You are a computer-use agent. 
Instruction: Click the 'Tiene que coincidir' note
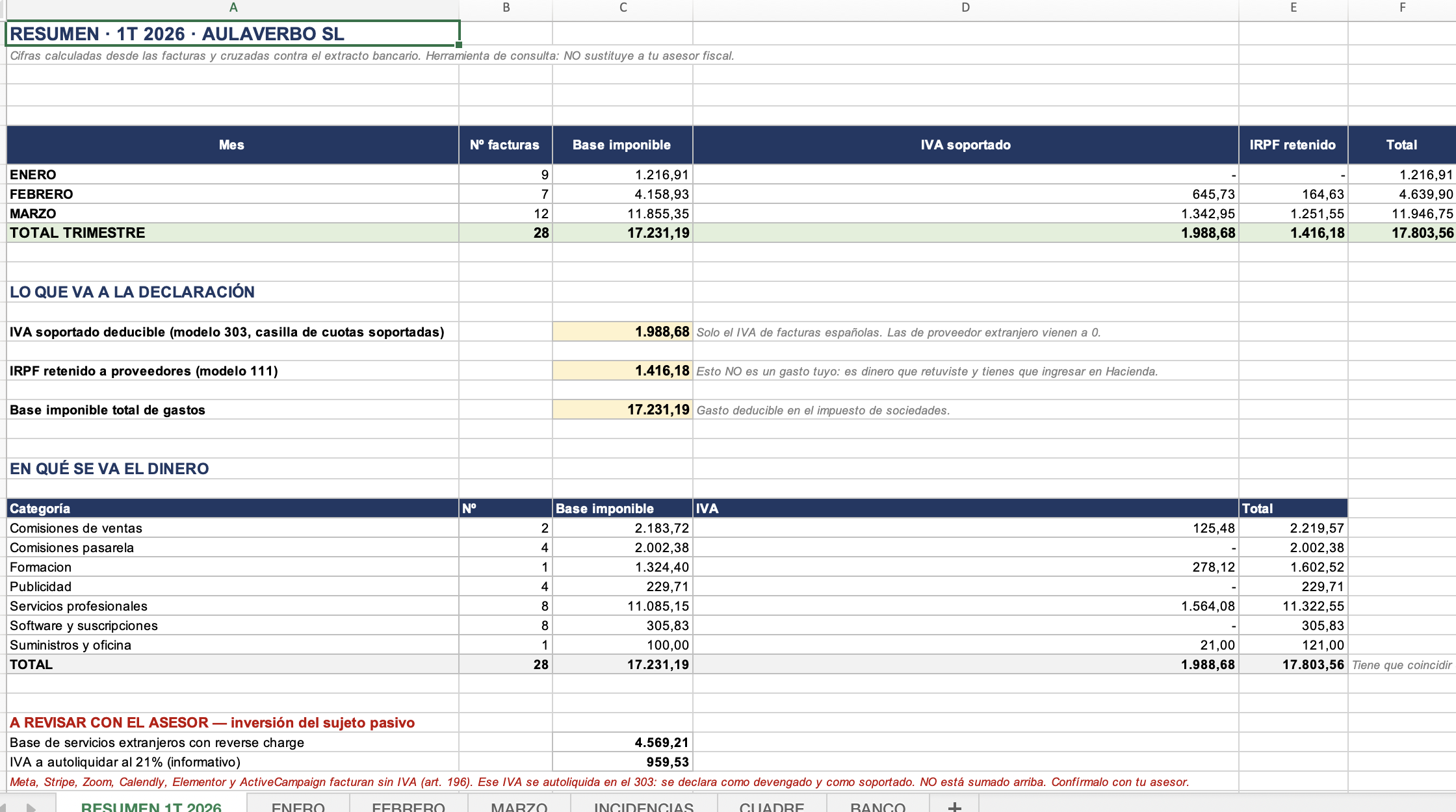click(x=1401, y=665)
